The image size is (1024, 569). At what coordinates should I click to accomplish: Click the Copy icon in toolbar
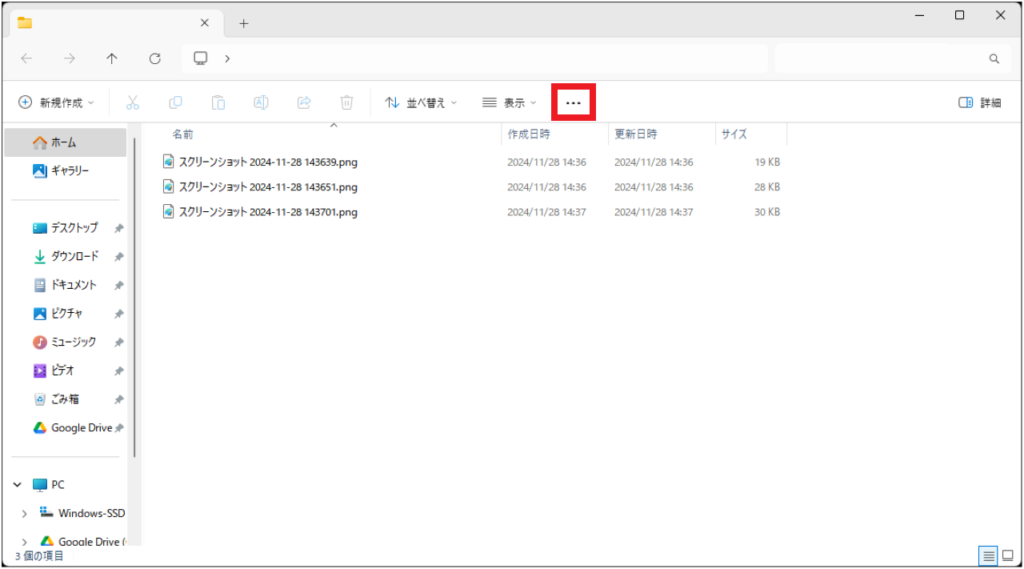(176, 102)
